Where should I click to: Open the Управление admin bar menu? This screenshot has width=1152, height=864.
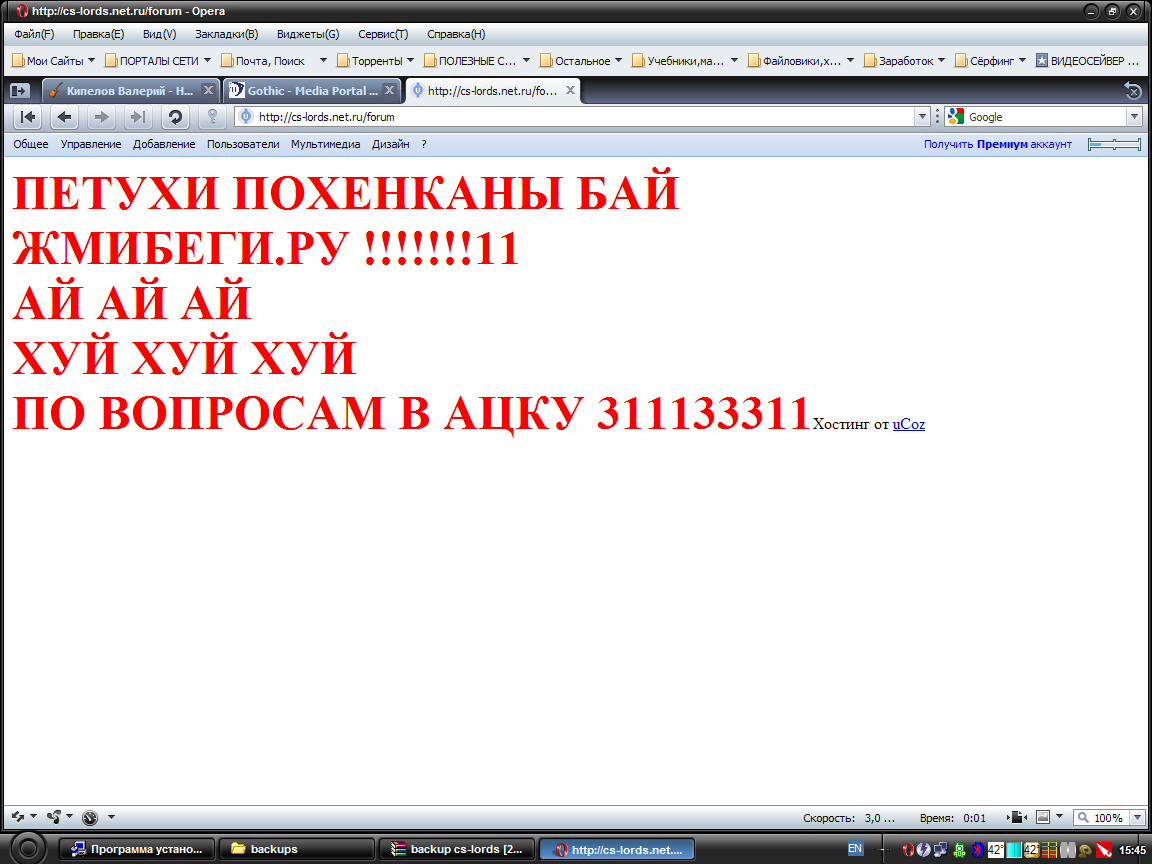(x=91, y=144)
